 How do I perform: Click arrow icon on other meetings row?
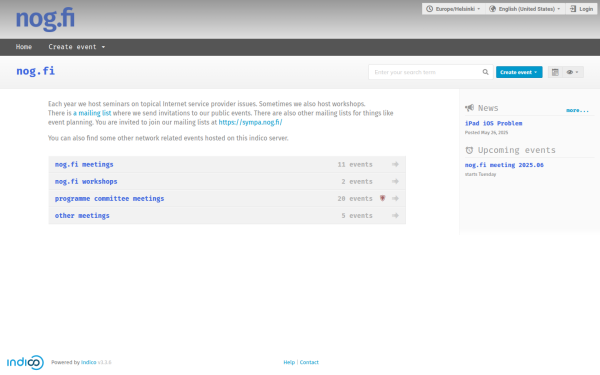395,215
